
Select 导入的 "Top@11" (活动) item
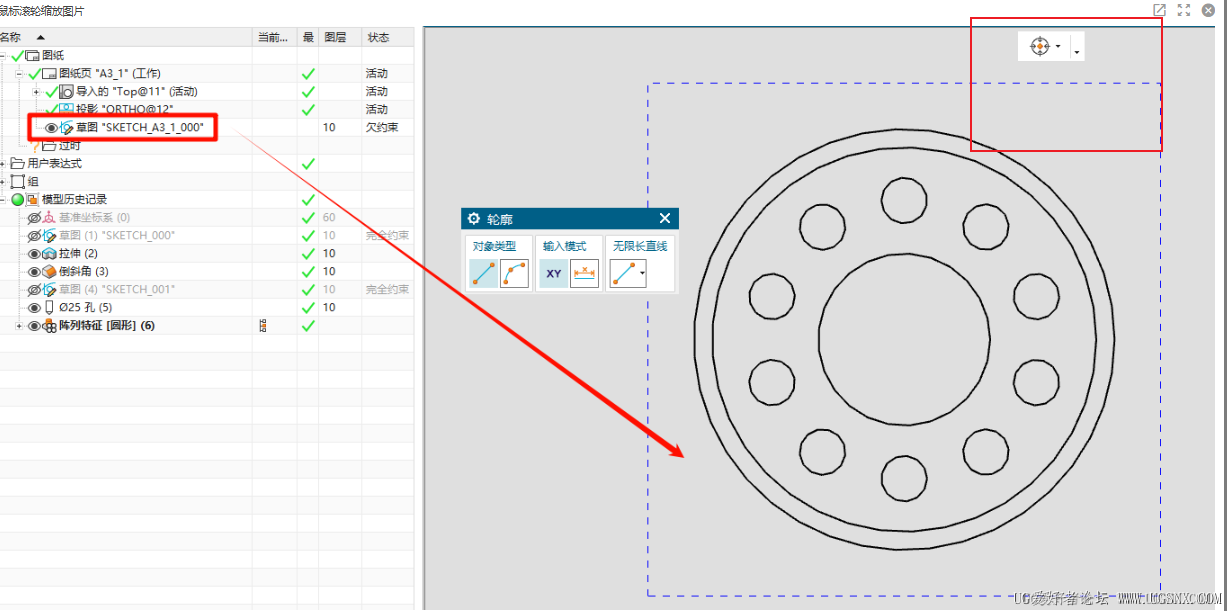click(x=136, y=91)
